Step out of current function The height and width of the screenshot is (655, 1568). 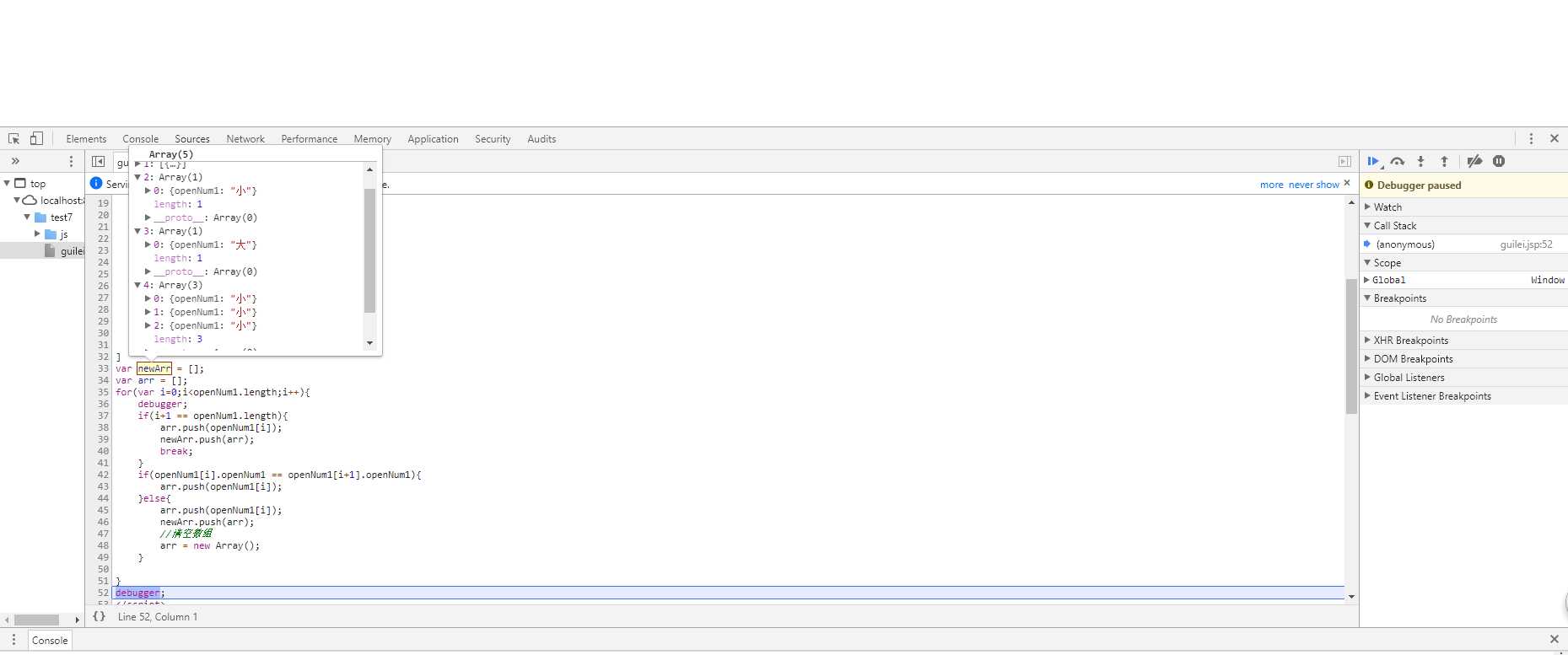pos(1444,161)
